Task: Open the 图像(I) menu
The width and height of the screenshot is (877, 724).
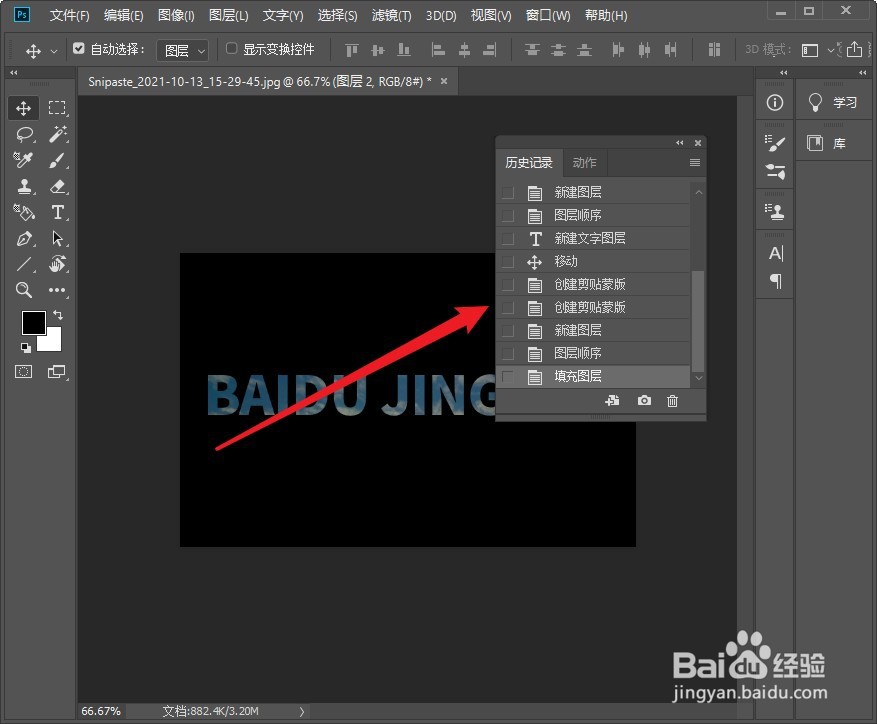Action: pyautogui.click(x=176, y=16)
